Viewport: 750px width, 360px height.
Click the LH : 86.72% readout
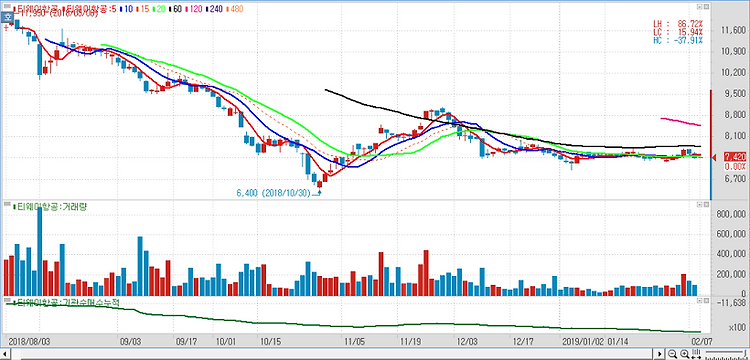pyautogui.click(x=678, y=23)
